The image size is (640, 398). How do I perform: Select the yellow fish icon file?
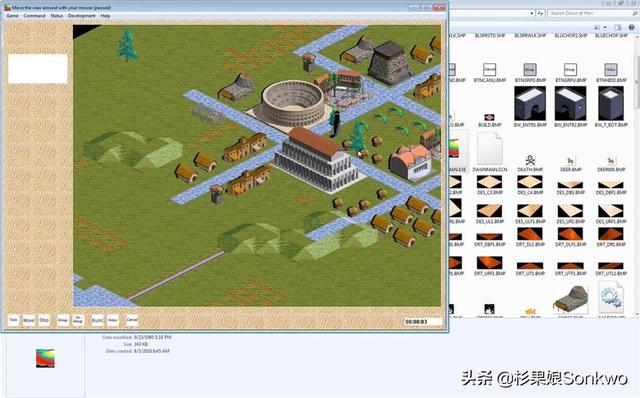530,312
